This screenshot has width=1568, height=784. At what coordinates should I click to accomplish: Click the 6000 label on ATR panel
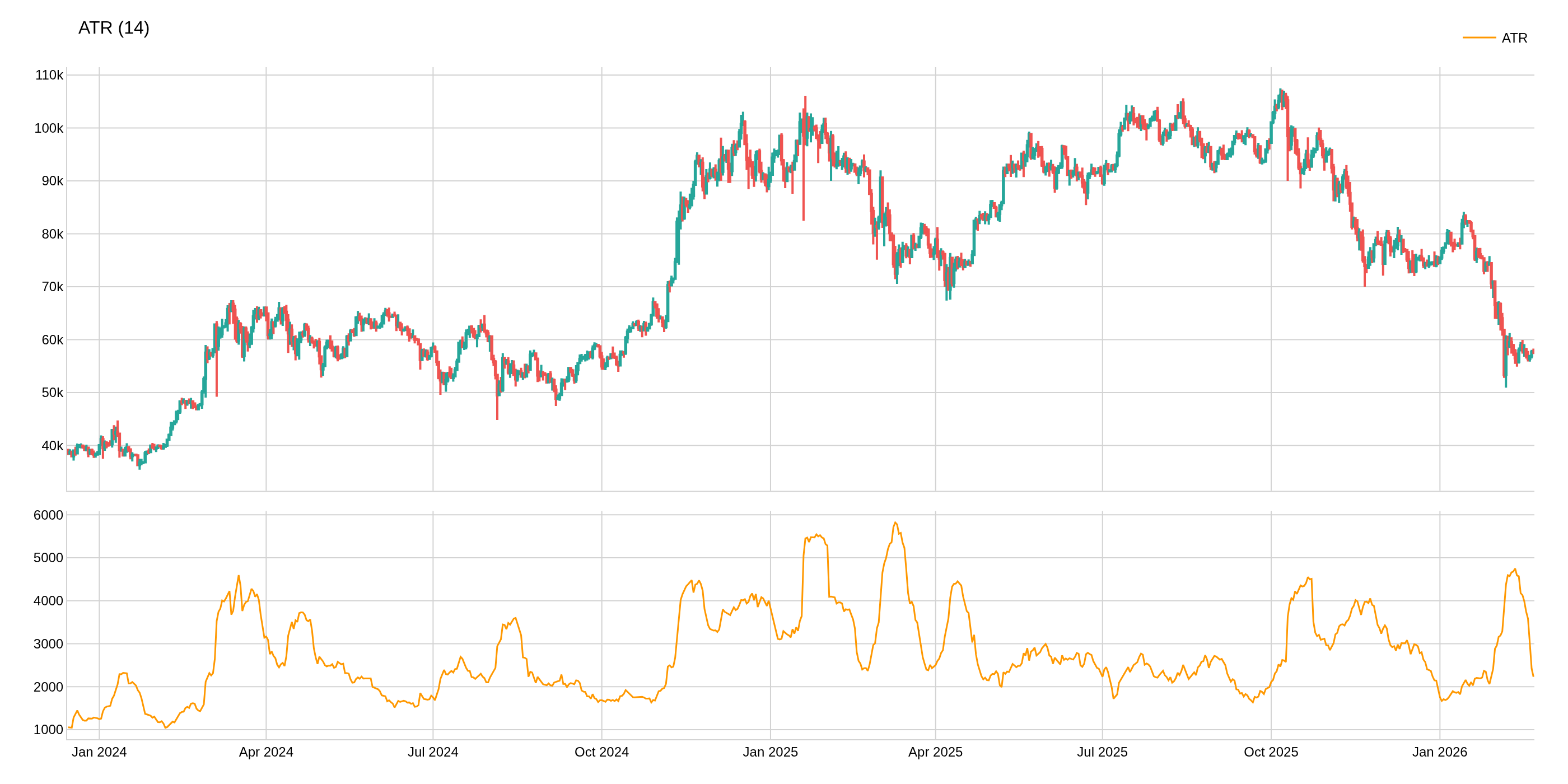(48, 514)
